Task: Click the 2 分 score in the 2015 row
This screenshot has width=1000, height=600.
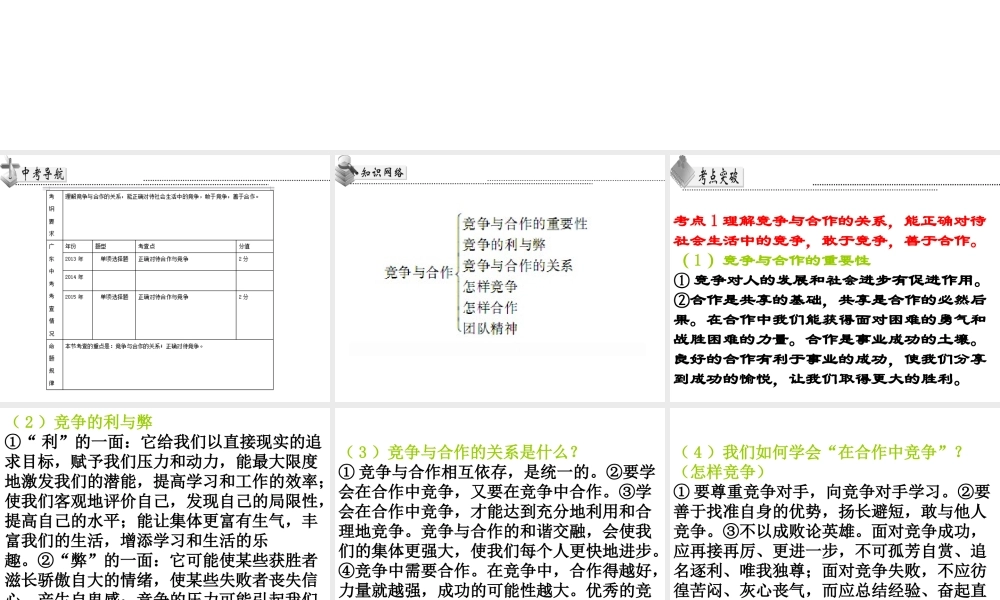Action: (x=244, y=297)
